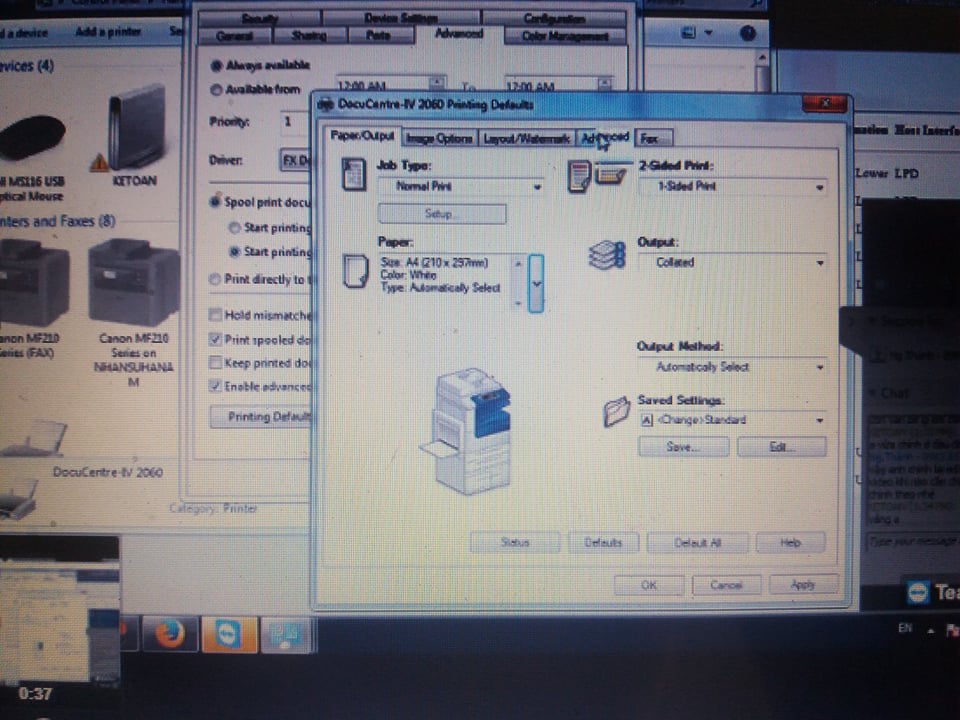The height and width of the screenshot is (720, 960).
Task: Open Firefox from the taskbar
Action: tap(170, 635)
